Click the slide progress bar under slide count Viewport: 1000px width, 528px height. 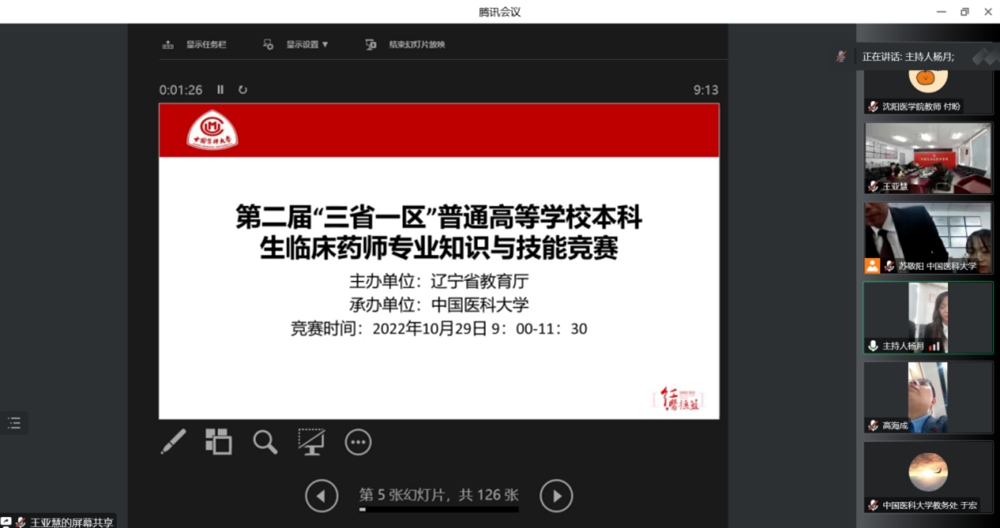(439, 510)
